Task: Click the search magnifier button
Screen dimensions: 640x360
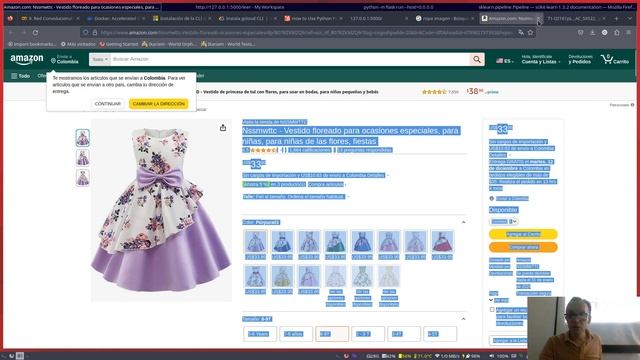Action: click(477, 60)
